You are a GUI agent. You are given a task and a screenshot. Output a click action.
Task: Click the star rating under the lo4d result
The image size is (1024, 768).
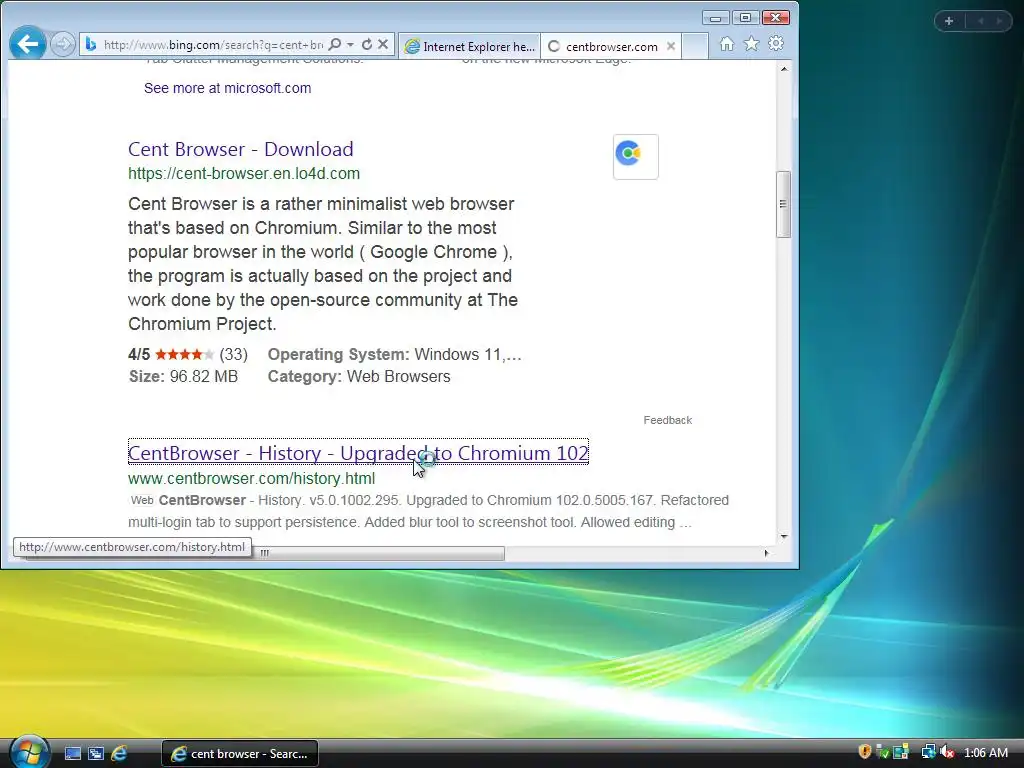pyautogui.click(x=184, y=355)
